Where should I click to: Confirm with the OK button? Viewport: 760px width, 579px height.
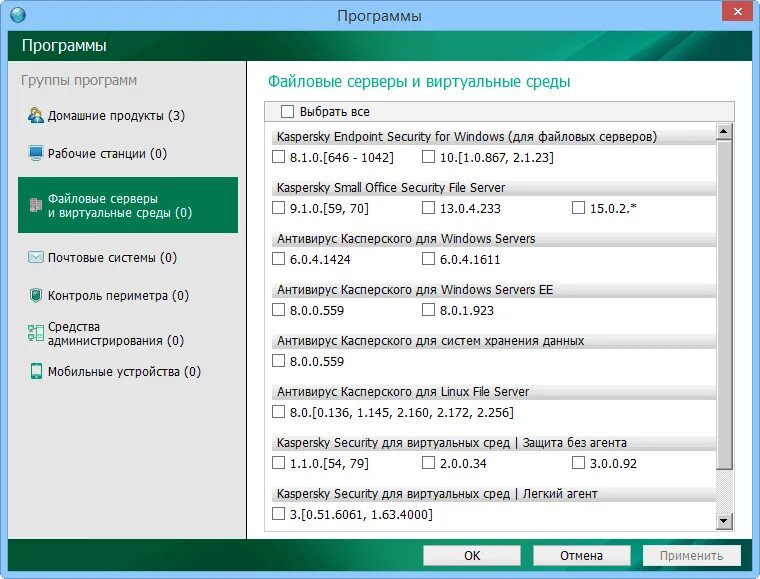point(472,555)
